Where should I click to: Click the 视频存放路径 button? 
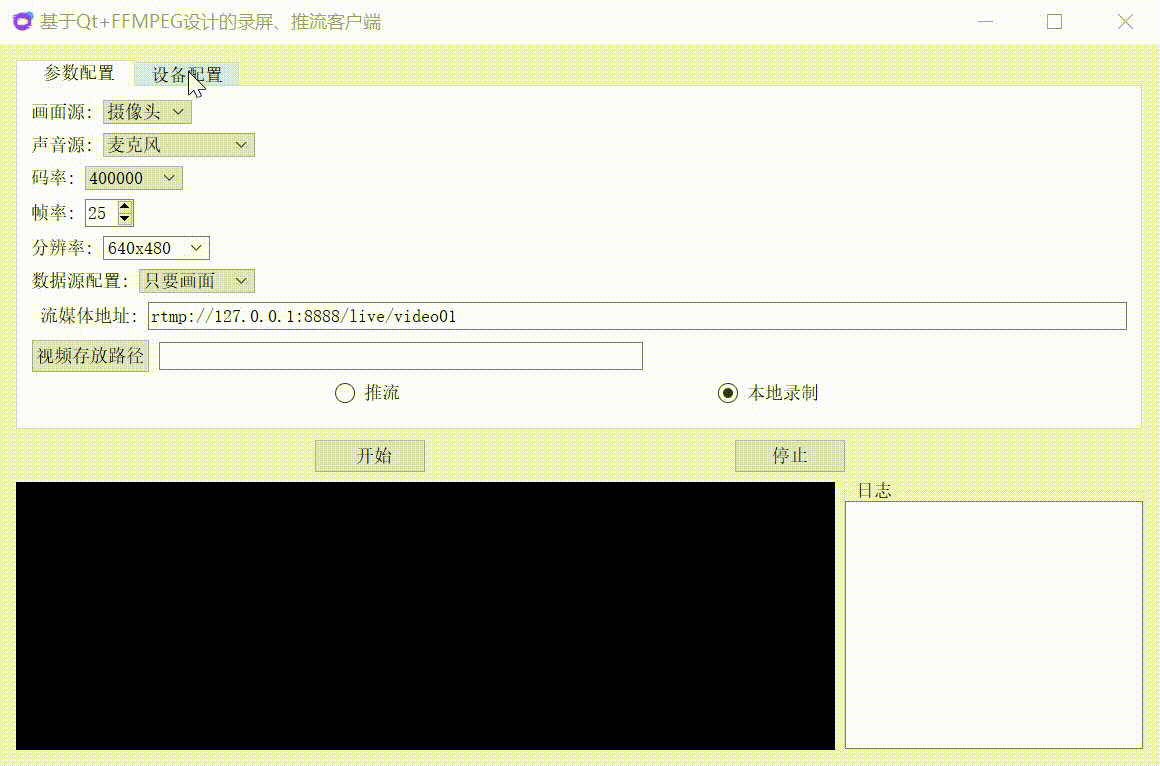point(90,355)
